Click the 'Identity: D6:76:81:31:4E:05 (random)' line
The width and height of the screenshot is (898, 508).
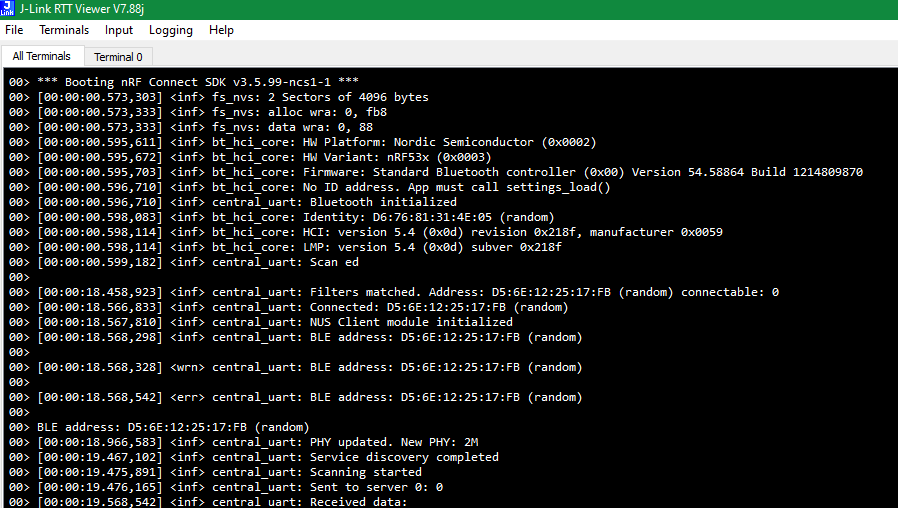pyautogui.click(x=281, y=217)
